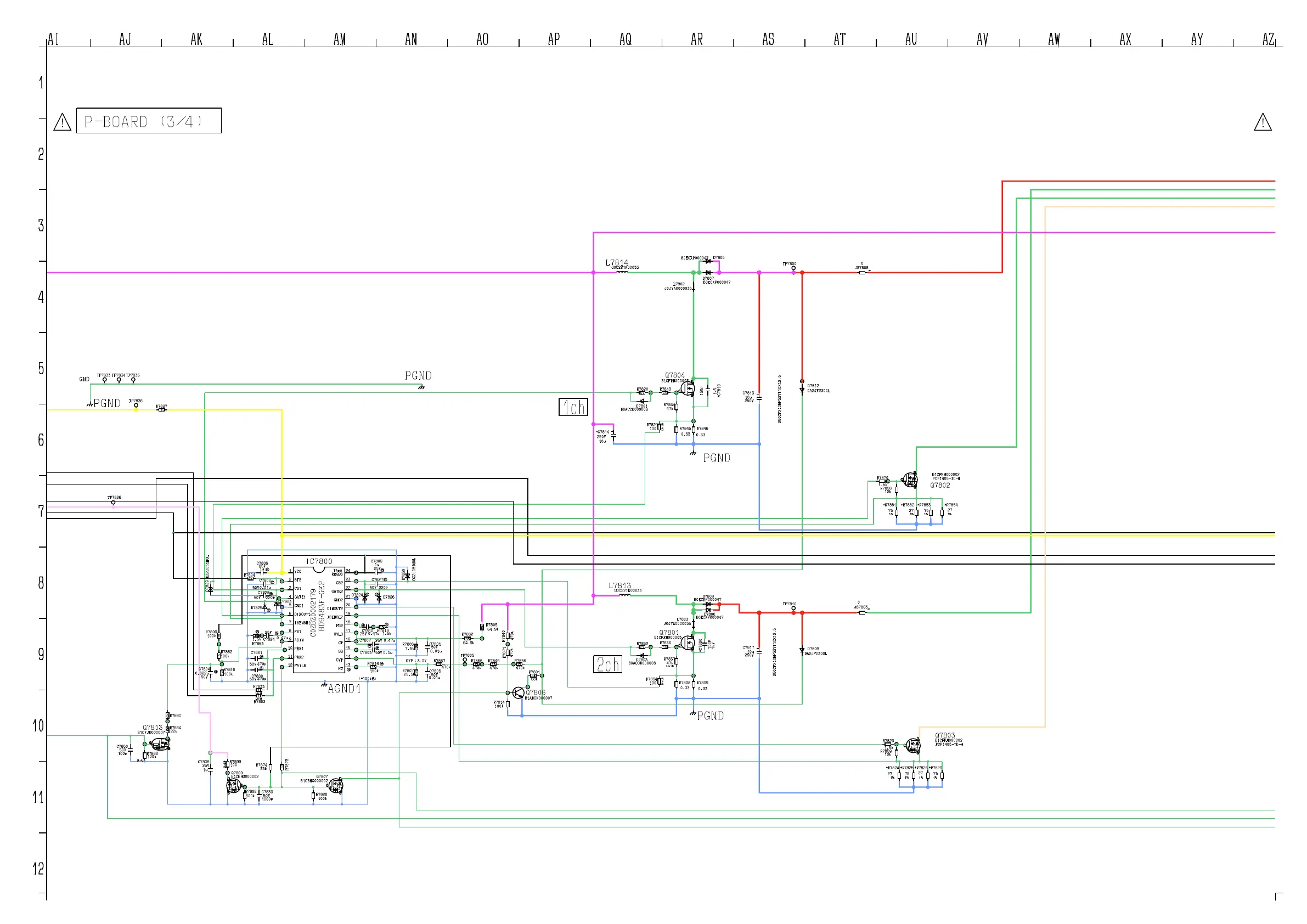Click the AGND1 ground label

click(x=344, y=689)
